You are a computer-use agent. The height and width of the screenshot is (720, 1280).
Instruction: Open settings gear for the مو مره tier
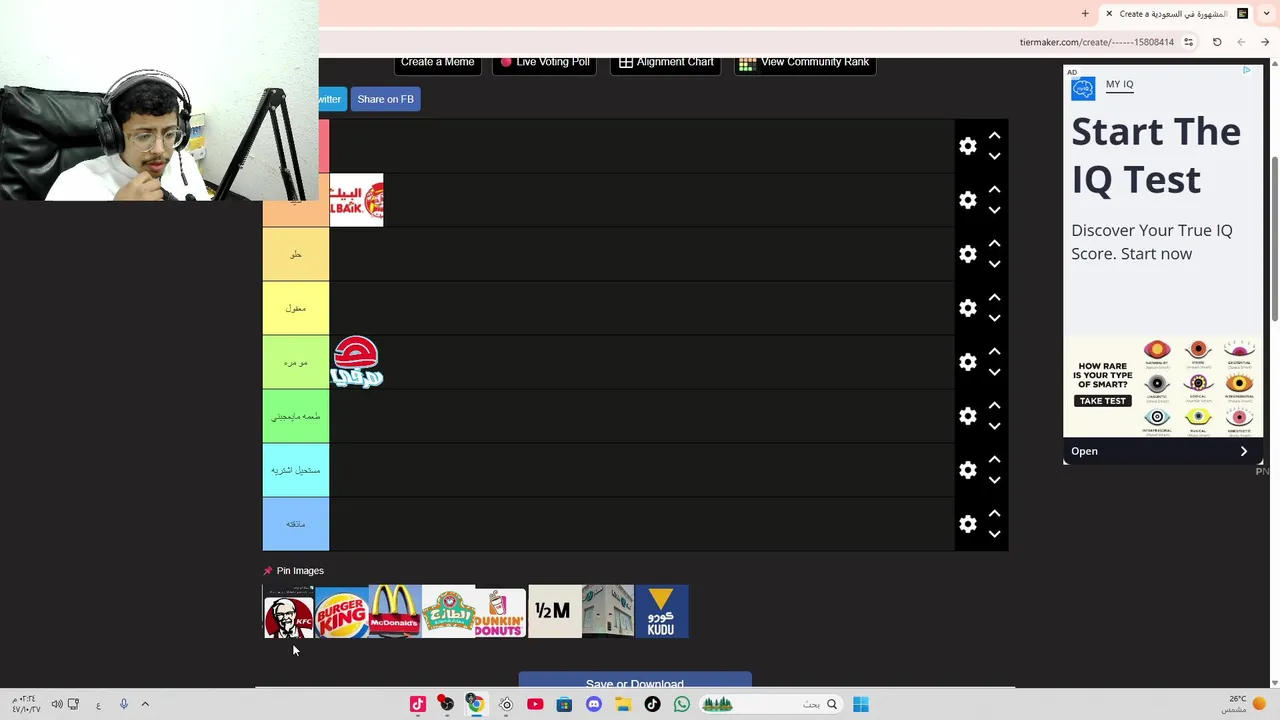click(x=967, y=362)
